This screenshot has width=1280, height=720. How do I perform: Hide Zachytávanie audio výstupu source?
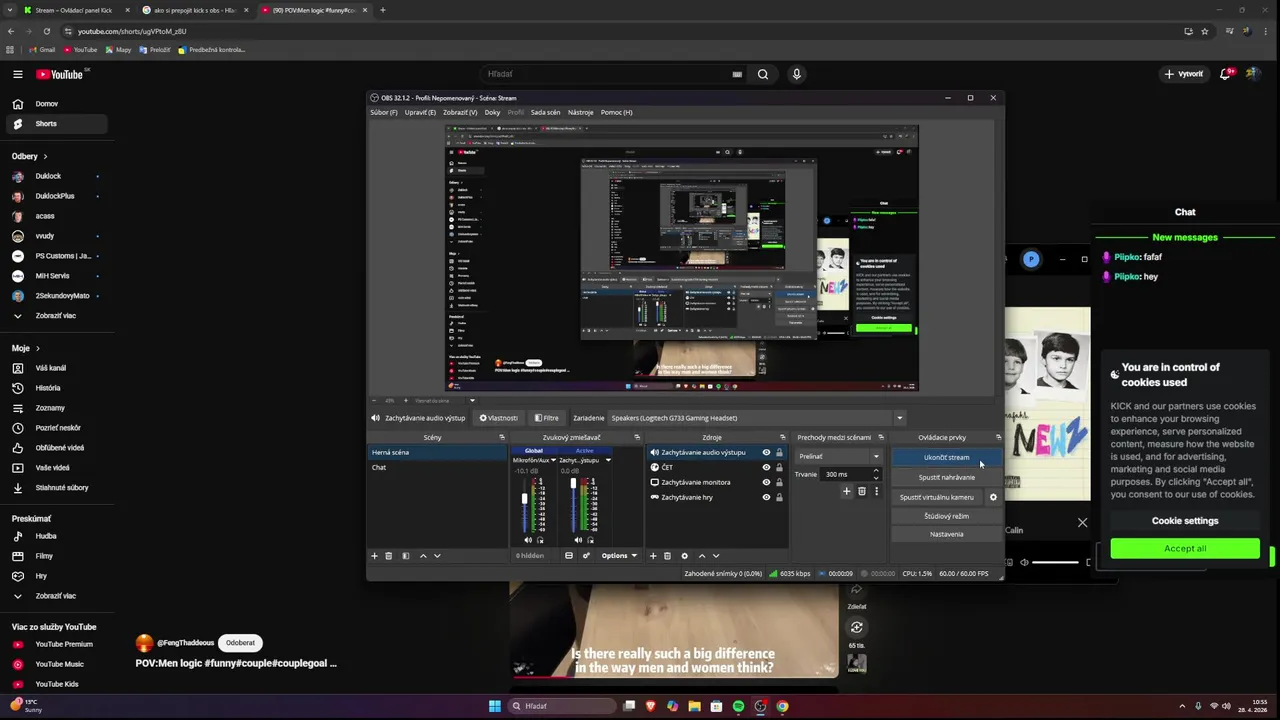767,452
